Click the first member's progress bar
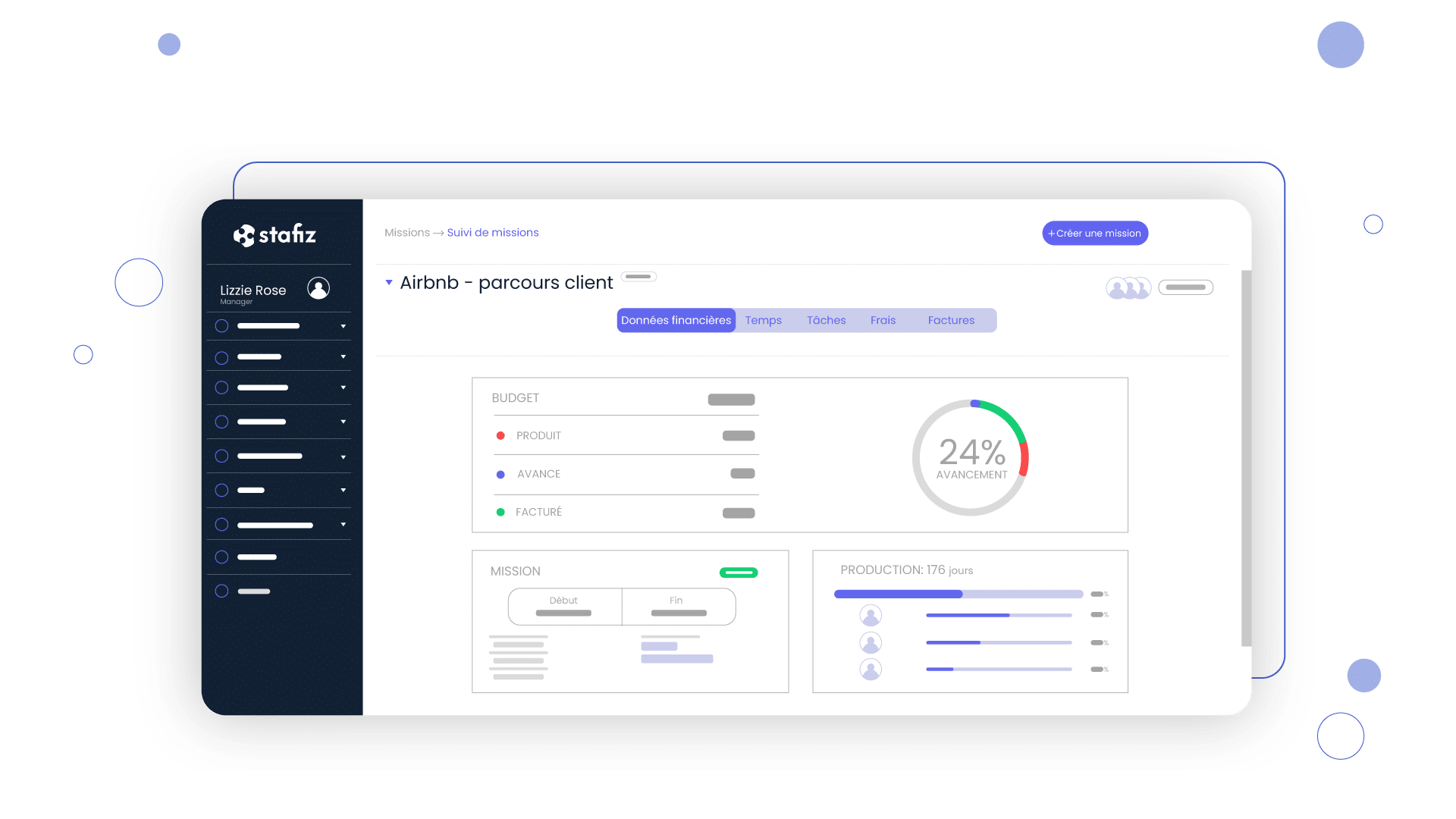The height and width of the screenshot is (819, 1456). click(x=999, y=615)
